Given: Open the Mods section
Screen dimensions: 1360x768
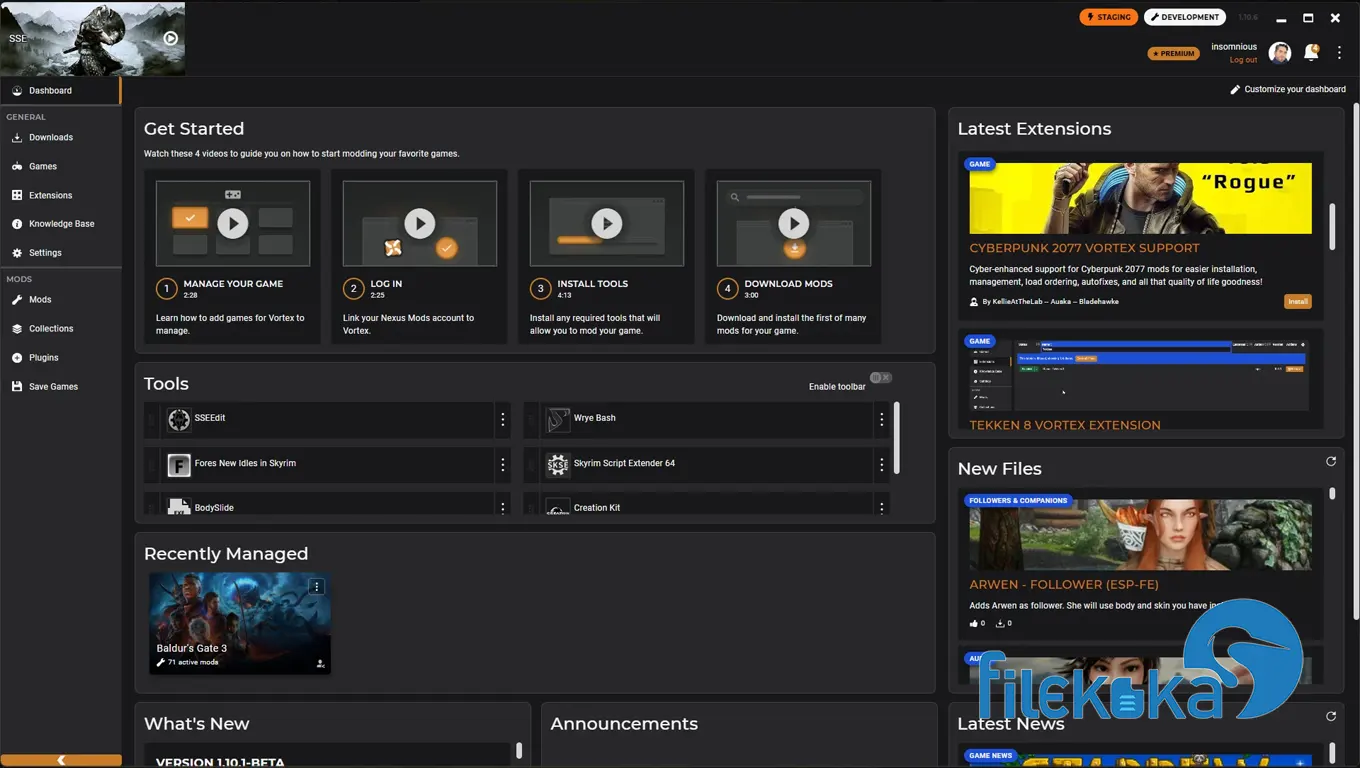Looking at the screenshot, I should click(x=60, y=300).
